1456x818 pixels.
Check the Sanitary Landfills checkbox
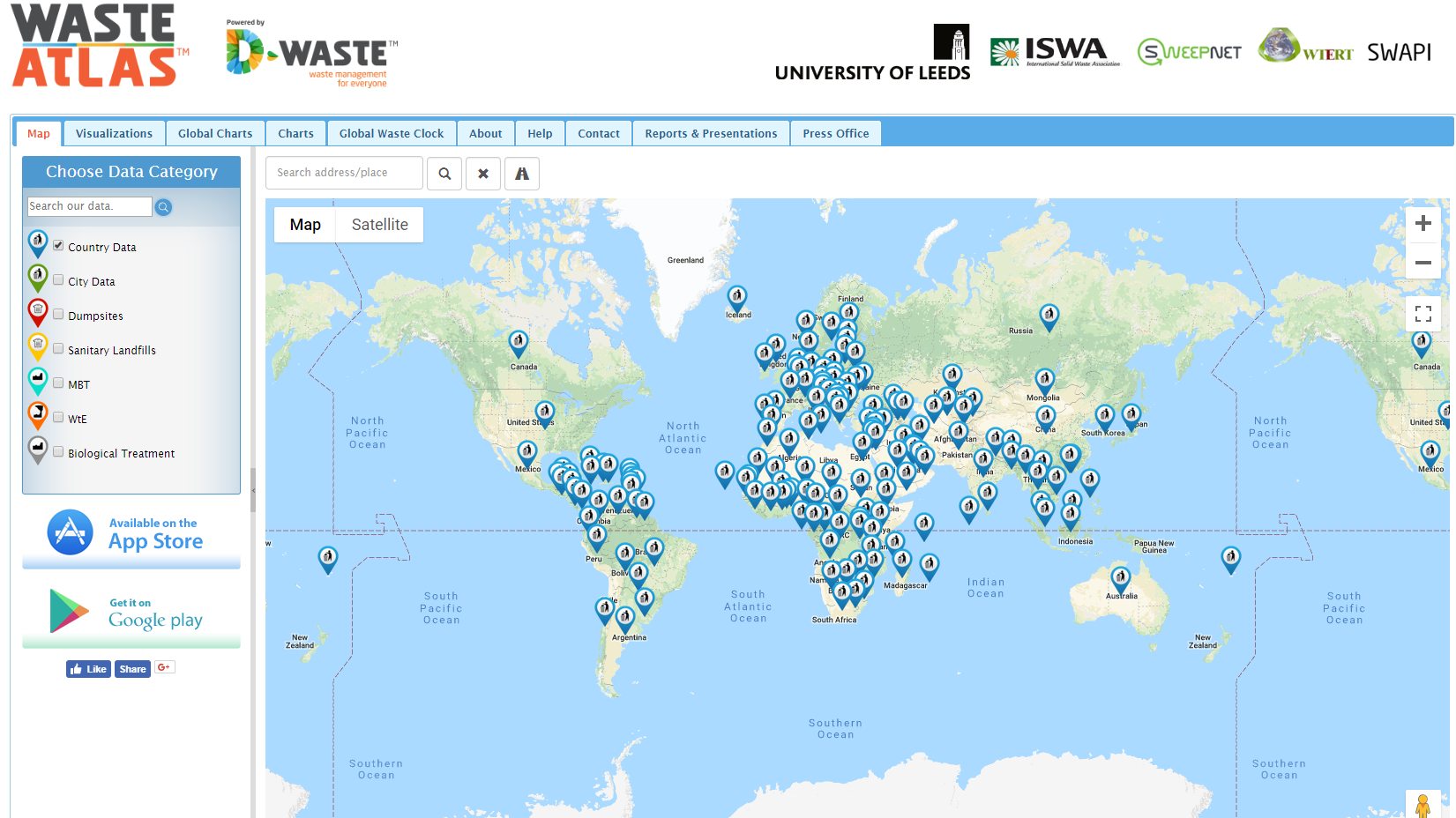click(x=58, y=349)
